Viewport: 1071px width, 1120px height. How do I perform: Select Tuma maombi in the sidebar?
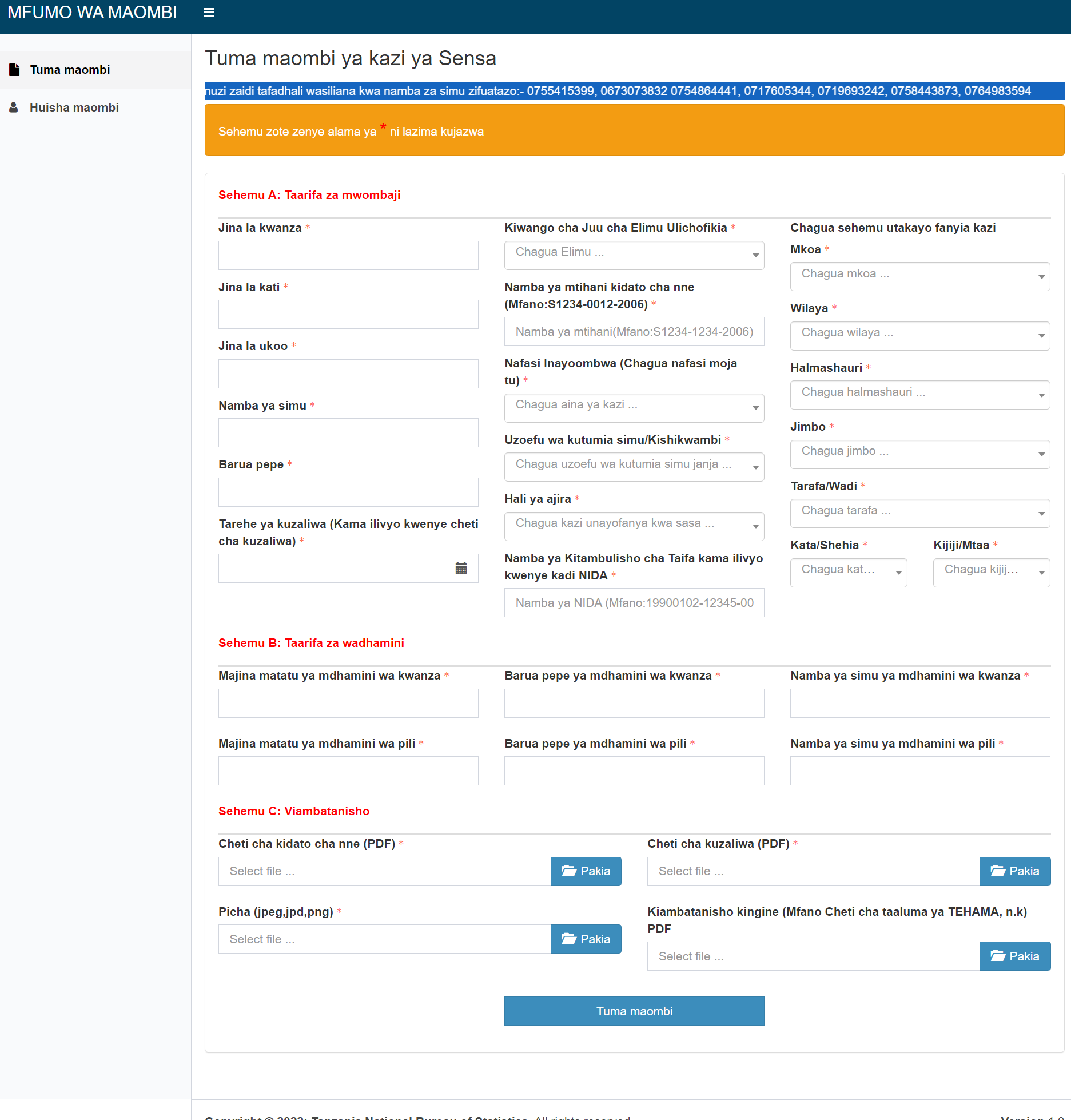pyautogui.click(x=70, y=69)
